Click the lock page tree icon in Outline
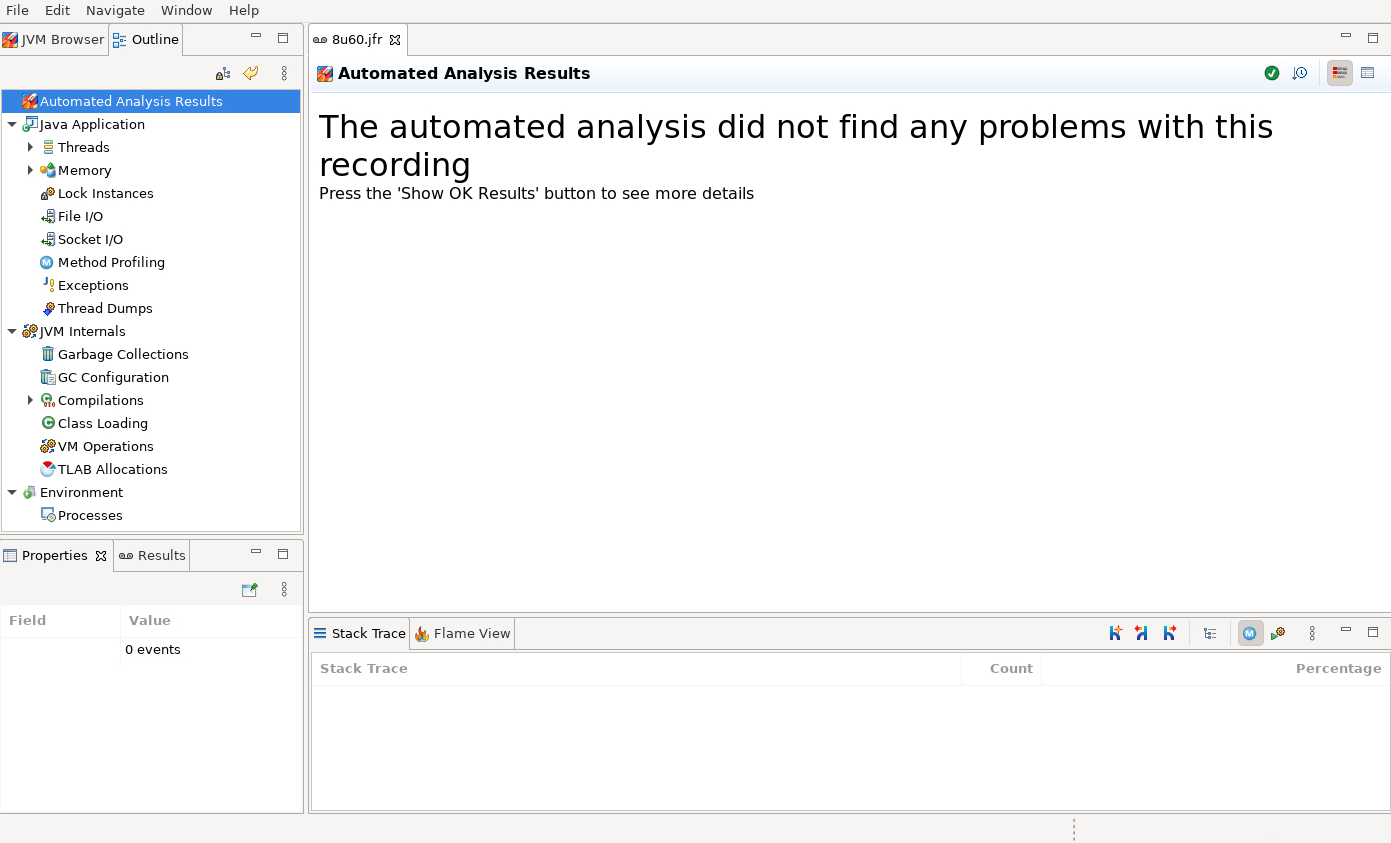The image size is (1391, 843). 223,73
